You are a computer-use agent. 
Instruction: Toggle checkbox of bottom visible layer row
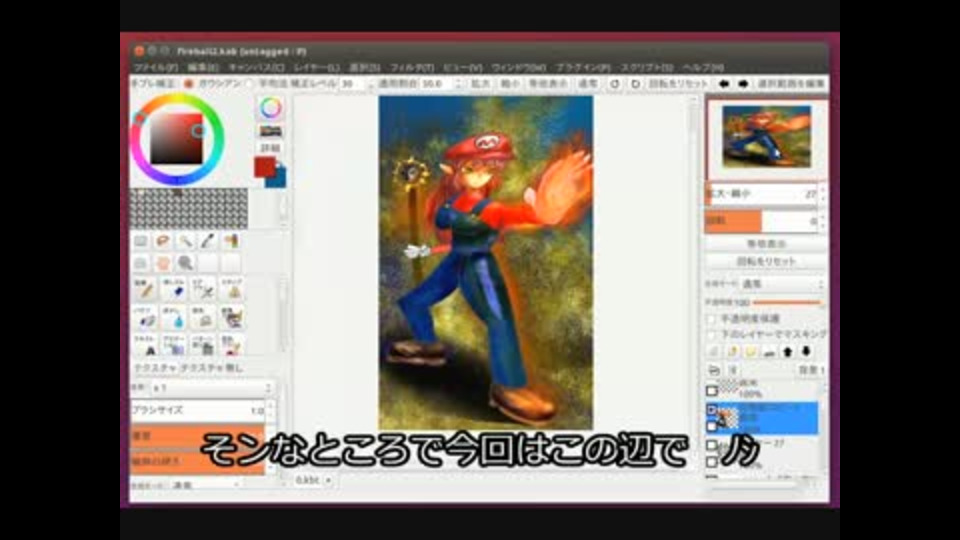click(x=711, y=462)
